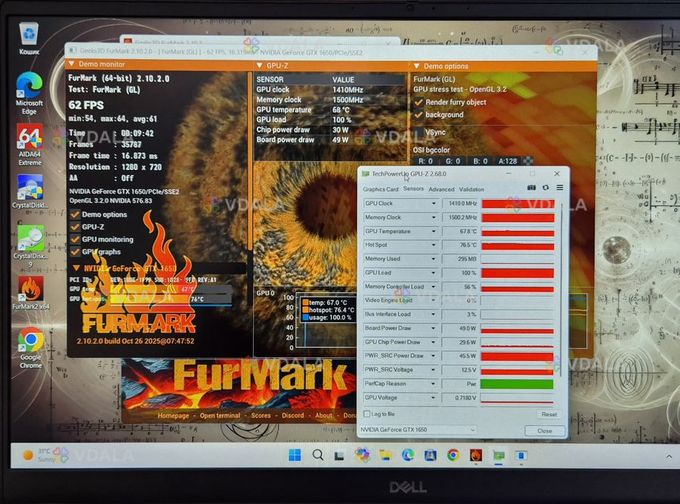Open the Recycle Bin desktop icon
The image size is (680, 504).
pos(29,38)
